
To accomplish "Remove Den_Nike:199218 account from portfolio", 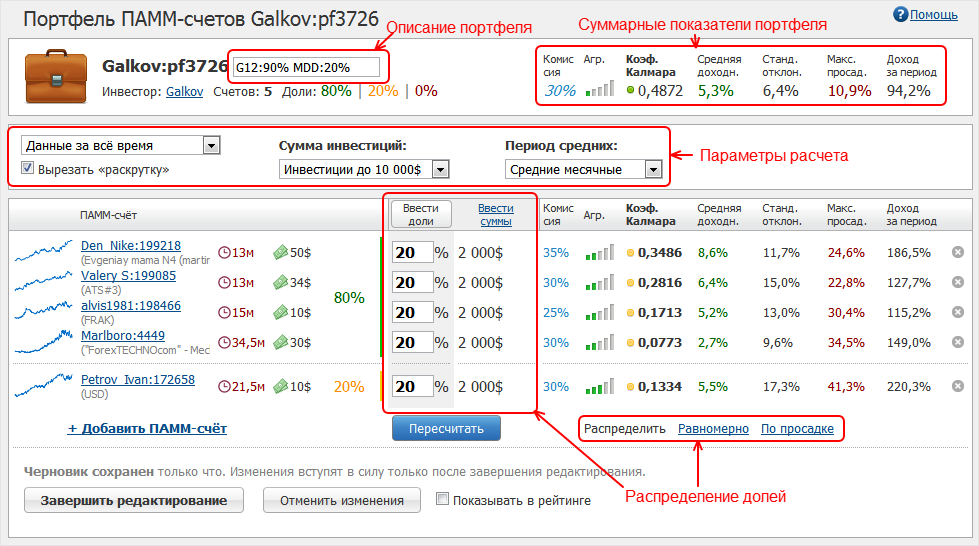I will pos(958,252).
